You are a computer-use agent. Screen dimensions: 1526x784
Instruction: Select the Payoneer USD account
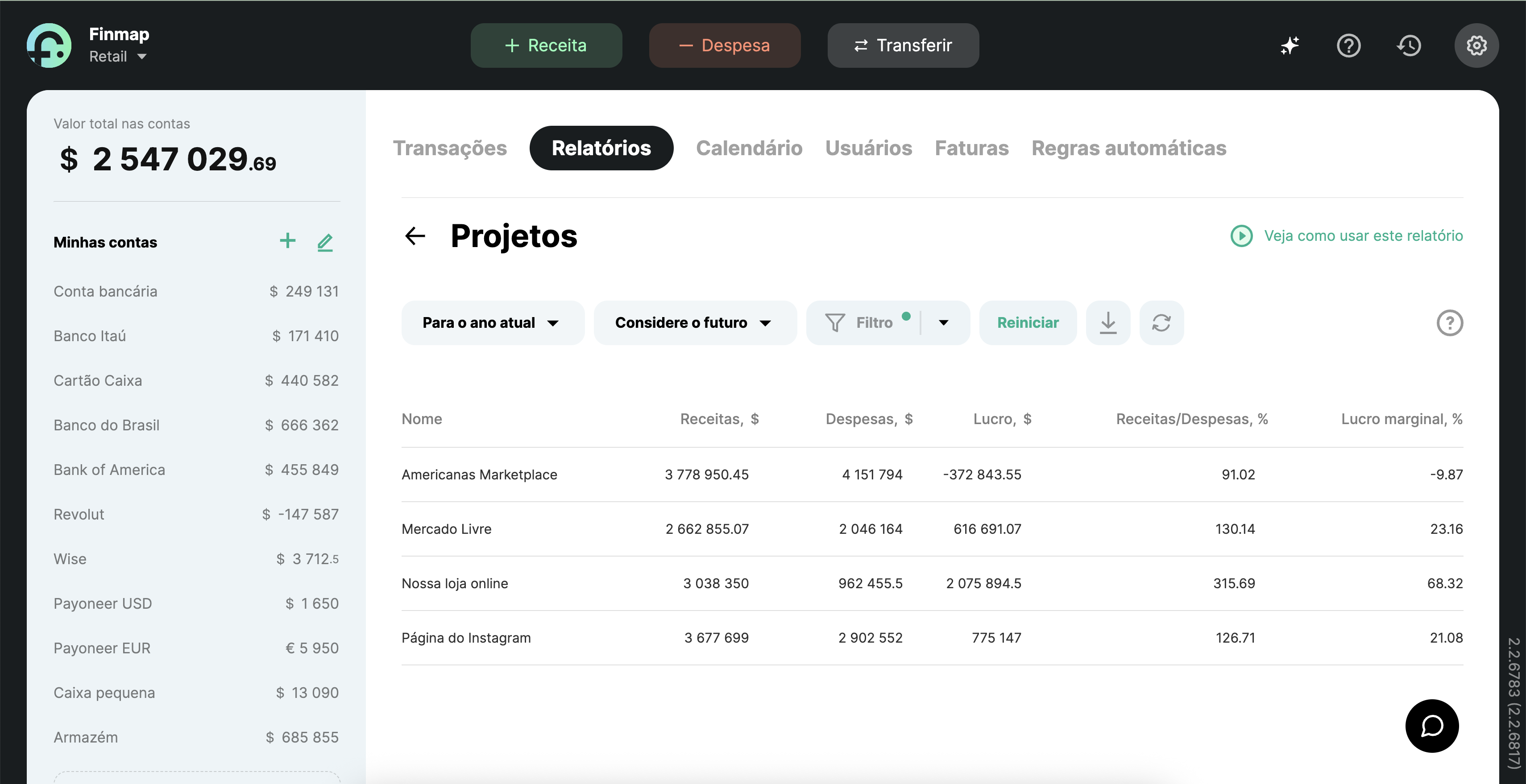pos(196,603)
